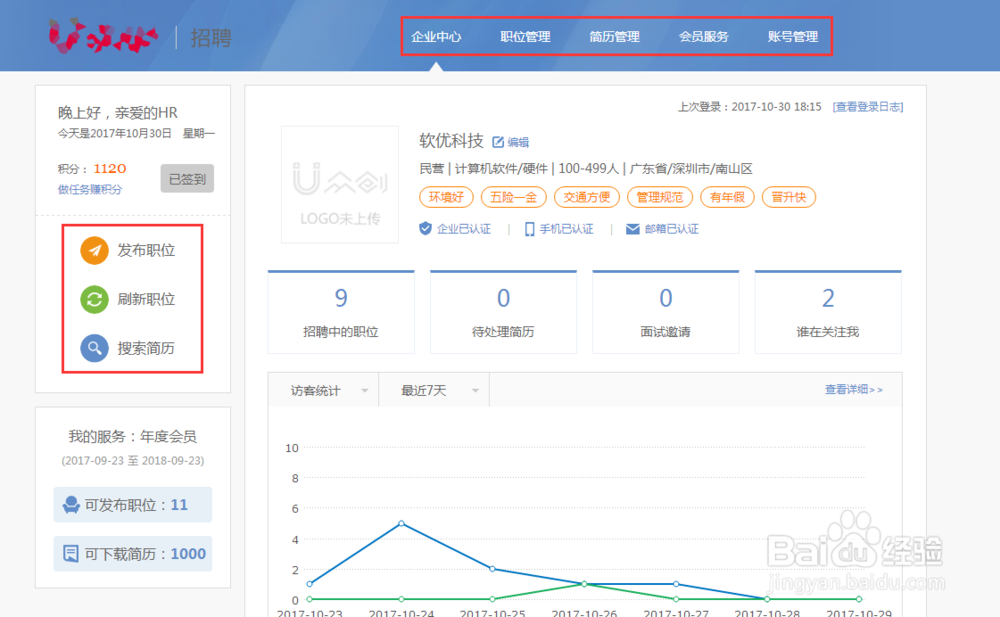Open the 企业中心 tab
Image resolution: width=1000 pixels, height=617 pixels.
[436, 37]
